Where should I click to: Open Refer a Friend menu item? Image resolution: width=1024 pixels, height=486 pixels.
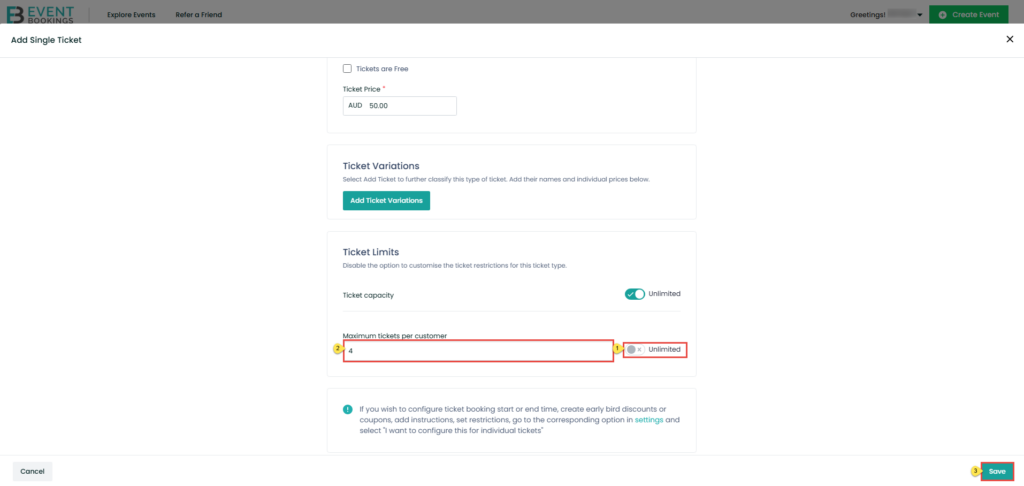(x=199, y=14)
